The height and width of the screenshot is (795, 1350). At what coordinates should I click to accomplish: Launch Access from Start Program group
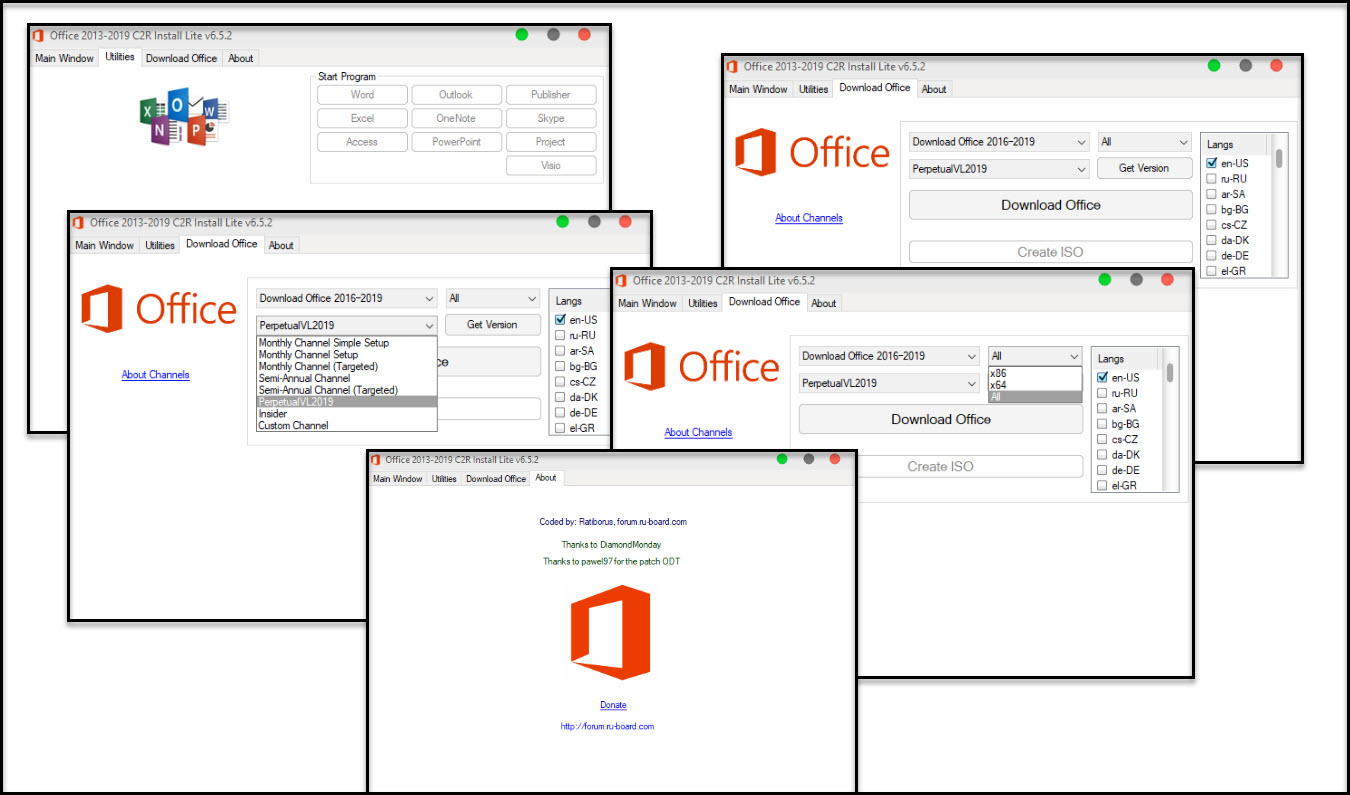(x=362, y=142)
